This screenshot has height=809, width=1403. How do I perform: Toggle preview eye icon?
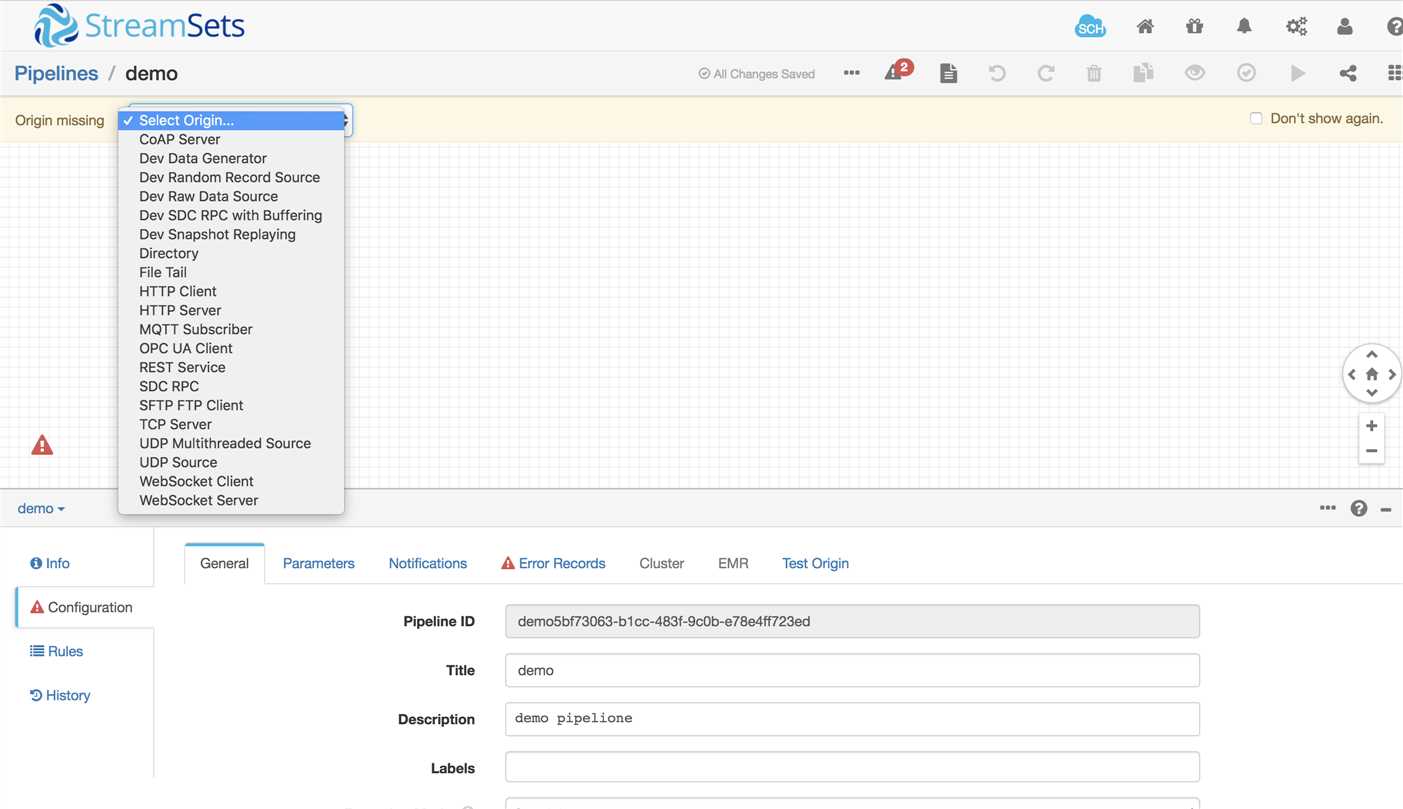click(1195, 72)
